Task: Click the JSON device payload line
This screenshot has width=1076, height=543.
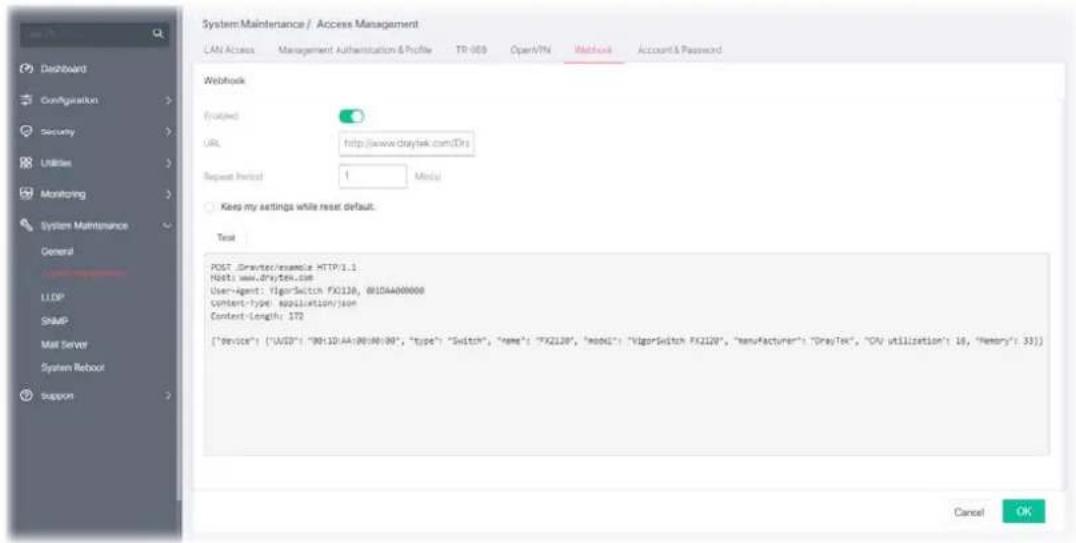Action: click(627, 340)
